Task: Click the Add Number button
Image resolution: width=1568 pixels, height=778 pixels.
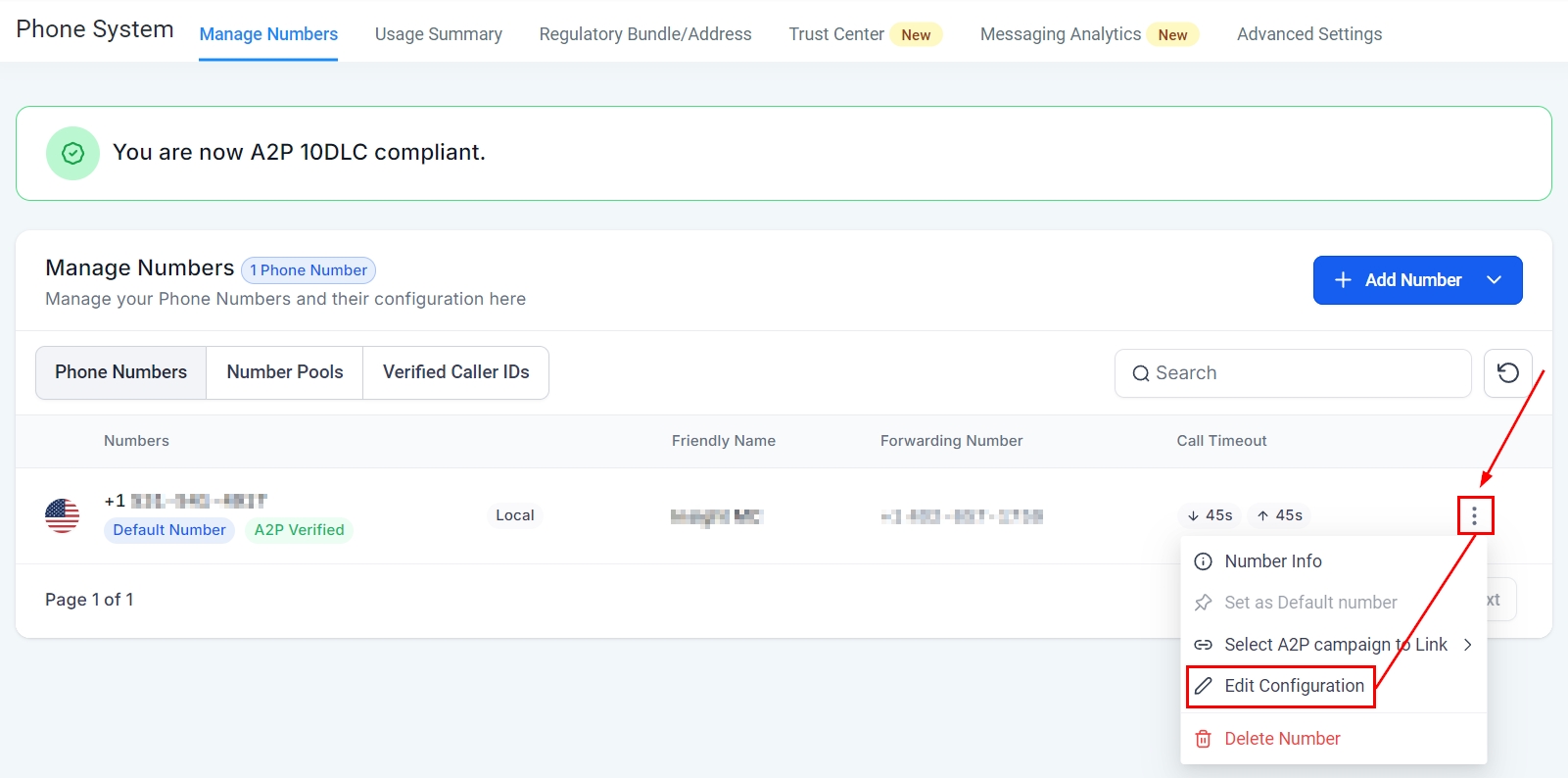Action: [1399, 280]
